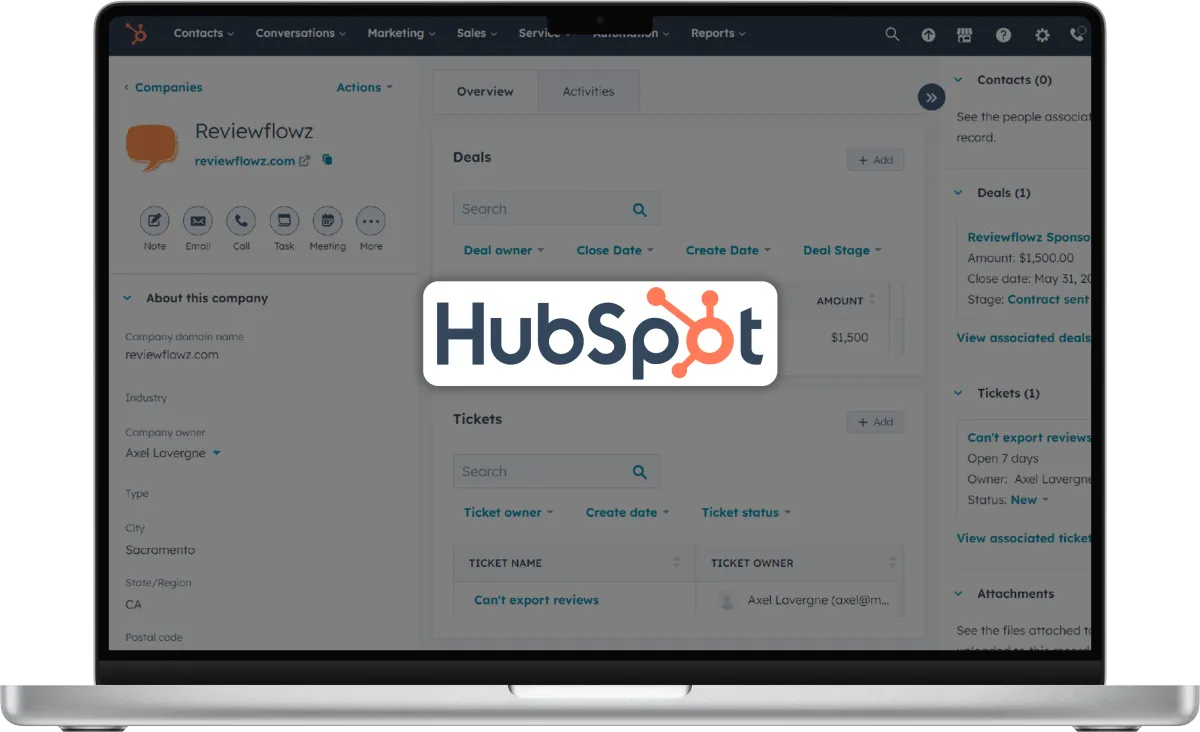Click the HubSpot sprocket logo icon

click(x=136, y=34)
